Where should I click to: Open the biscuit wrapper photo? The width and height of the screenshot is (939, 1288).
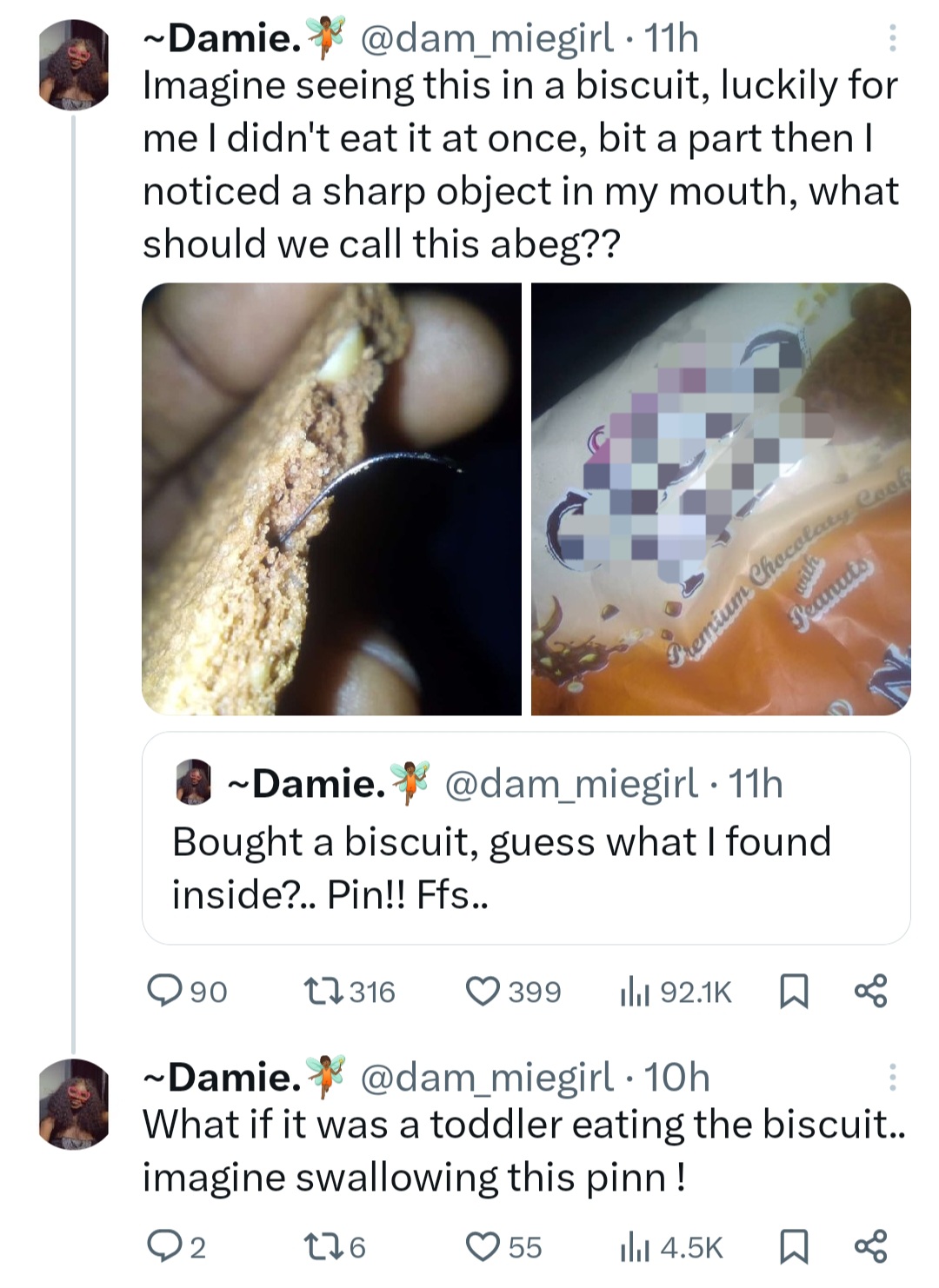point(721,499)
